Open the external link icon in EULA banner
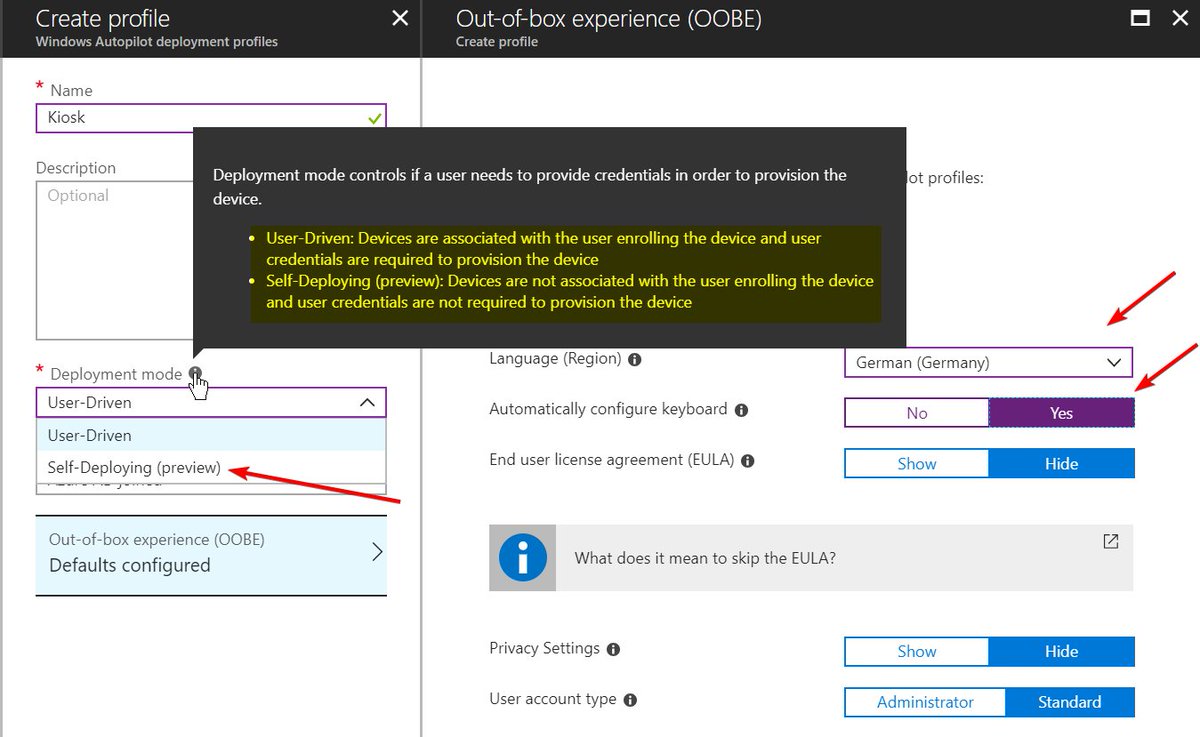Image resolution: width=1200 pixels, height=737 pixels. 1110,541
